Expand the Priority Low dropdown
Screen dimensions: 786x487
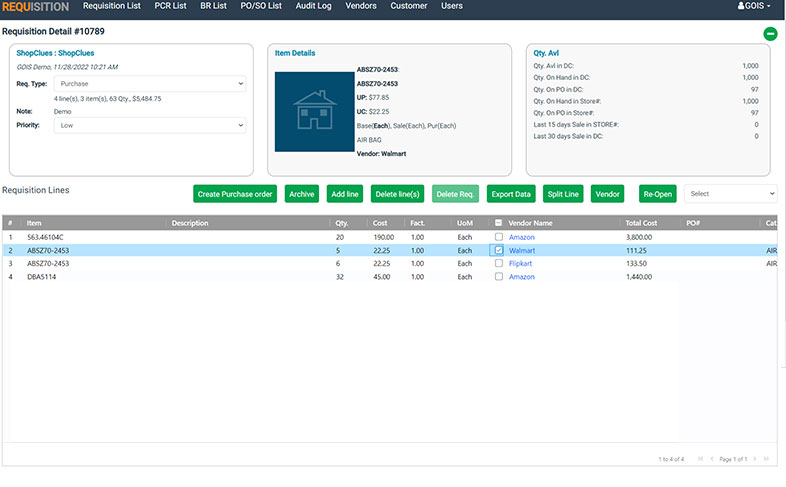point(150,125)
